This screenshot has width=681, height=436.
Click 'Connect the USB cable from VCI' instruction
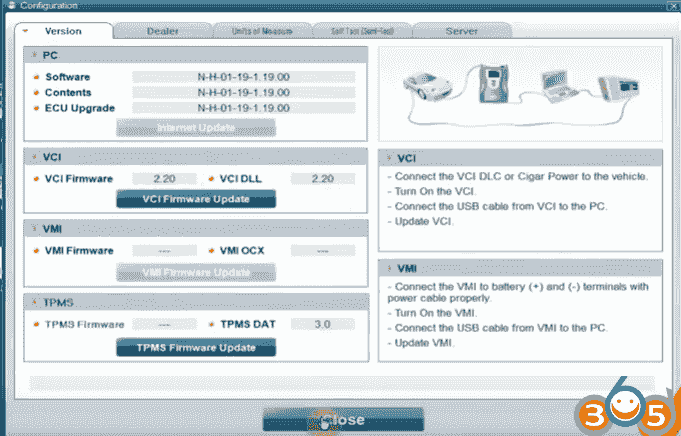click(497, 206)
